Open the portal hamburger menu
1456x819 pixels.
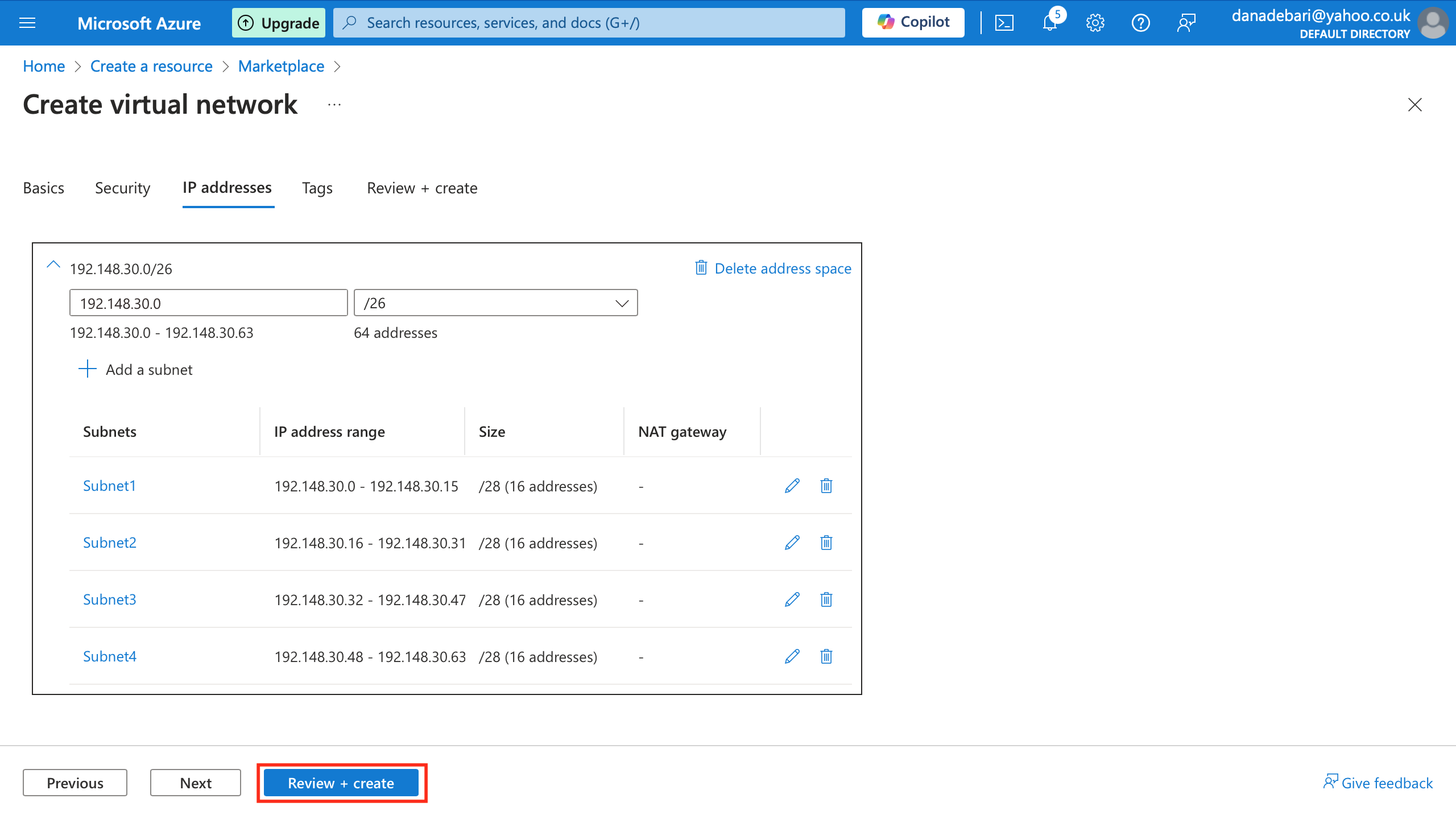click(27, 23)
